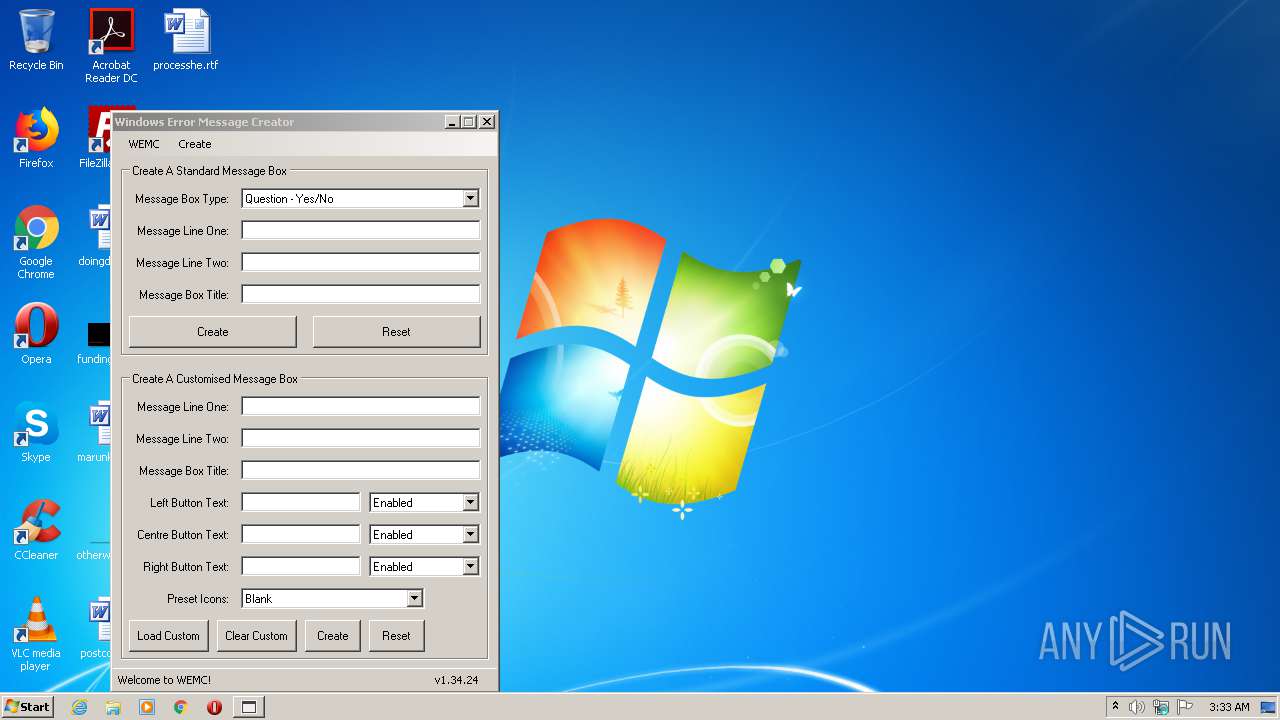The image size is (1280, 720).
Task: Expand the Preset Icons dropdown
Action: 414,599
